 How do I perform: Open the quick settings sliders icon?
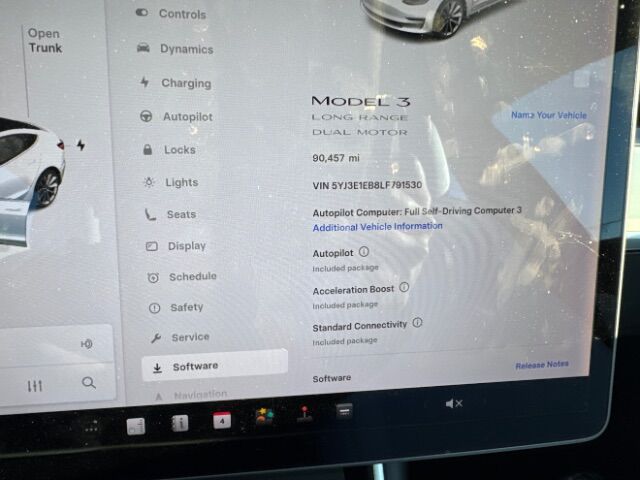click(x=35, y=386)
